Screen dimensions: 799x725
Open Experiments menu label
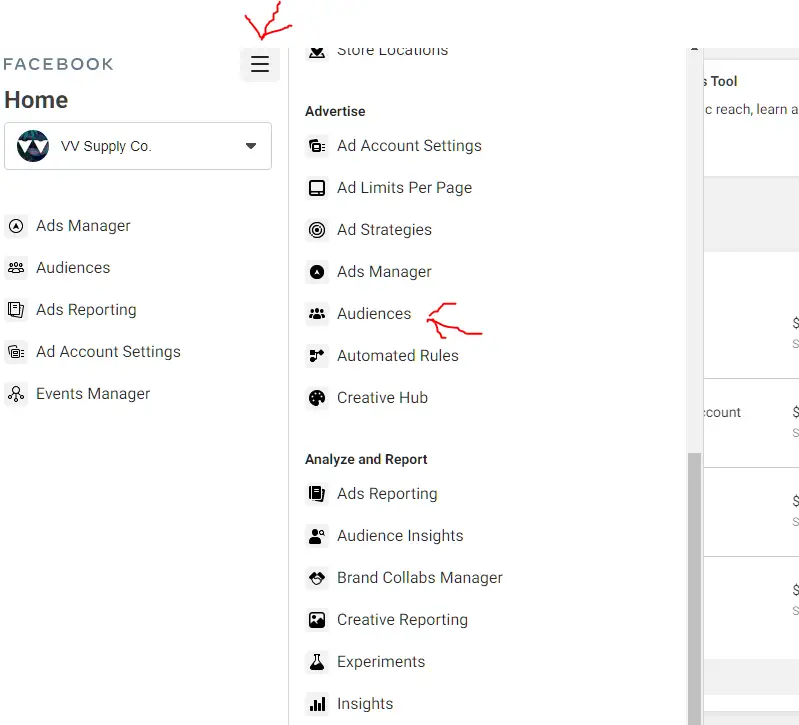[381, 662]
